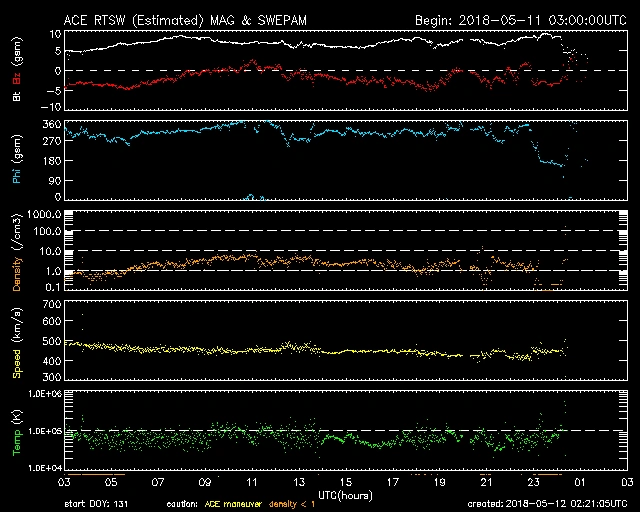Click the 'start DOY: 131' text
The image size is (640, 512).
100,504
